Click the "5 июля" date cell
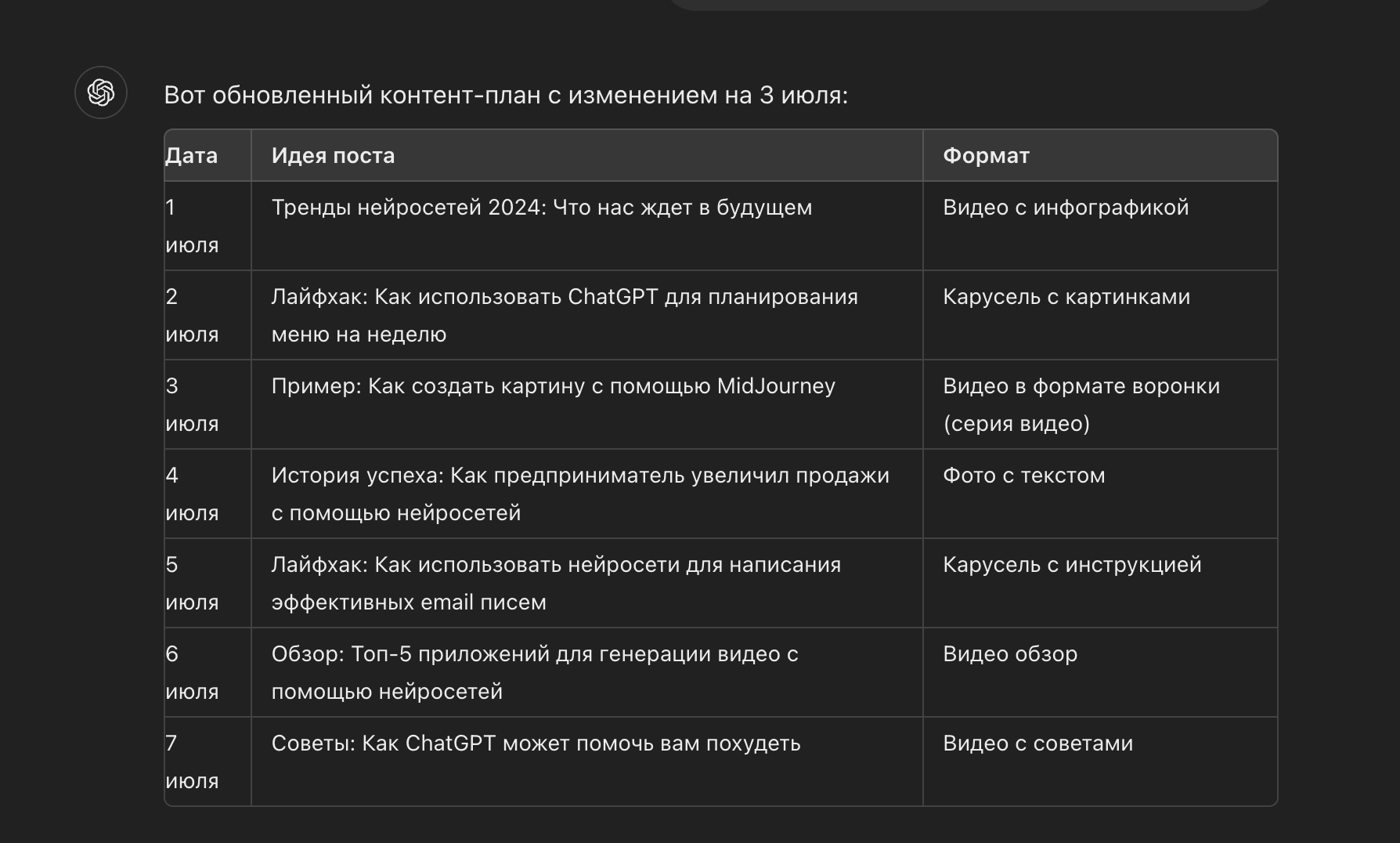The height and width of the screenshot is (843, 1400). point(207,584)
